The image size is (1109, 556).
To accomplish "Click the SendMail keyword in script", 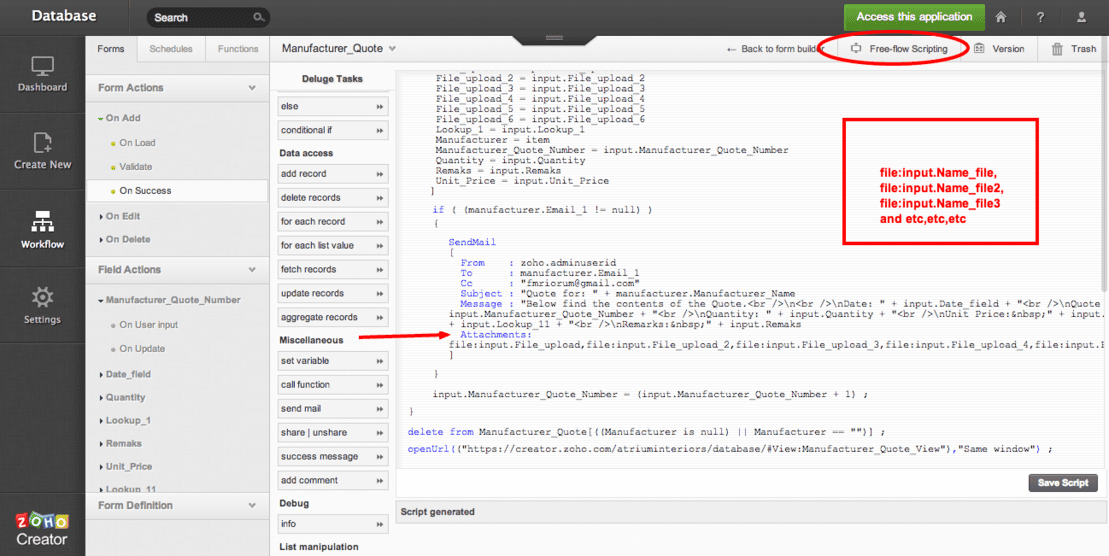I will point(472,242).
